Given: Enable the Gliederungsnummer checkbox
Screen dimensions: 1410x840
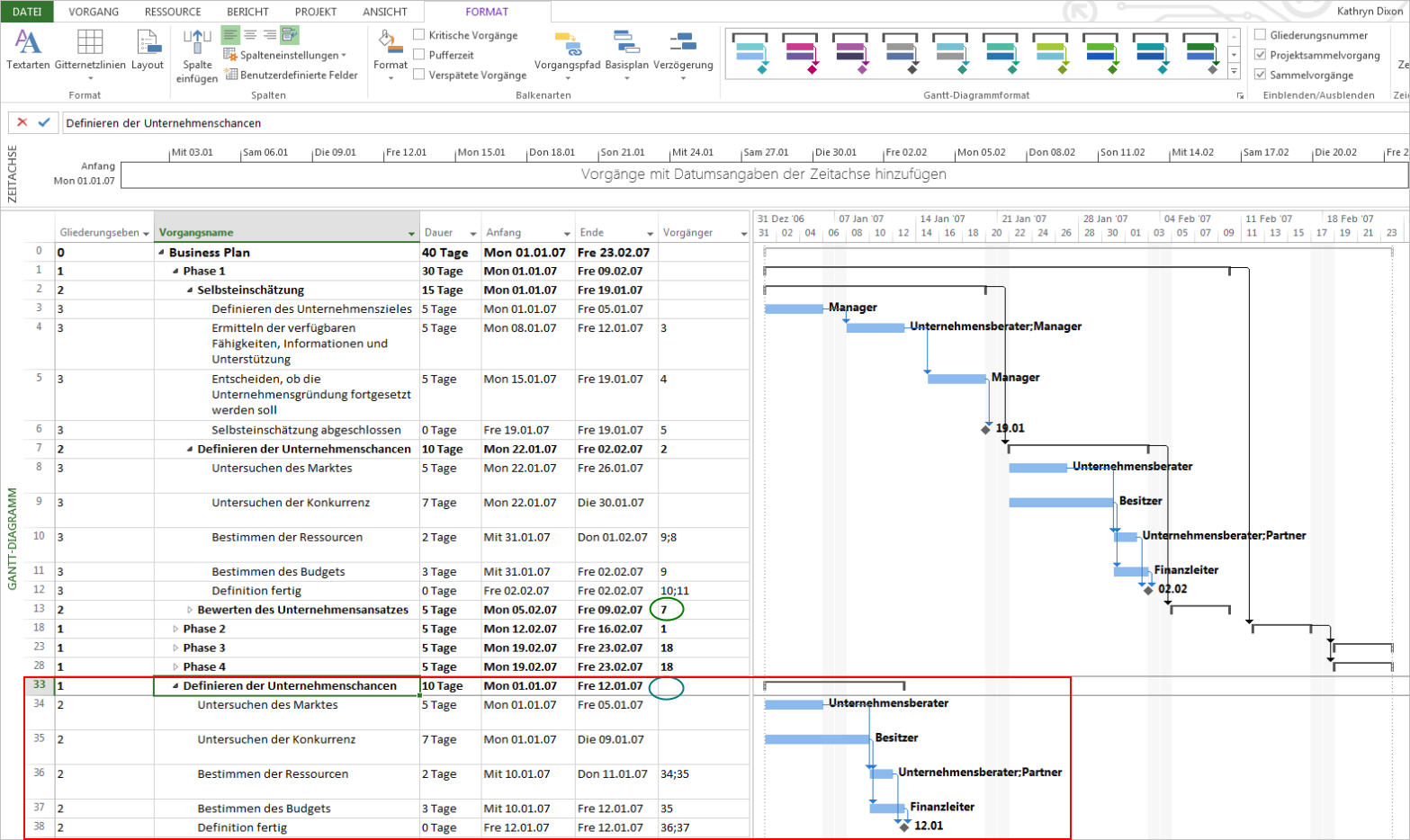Looking at the screenshot, I should coord(1261,35).
